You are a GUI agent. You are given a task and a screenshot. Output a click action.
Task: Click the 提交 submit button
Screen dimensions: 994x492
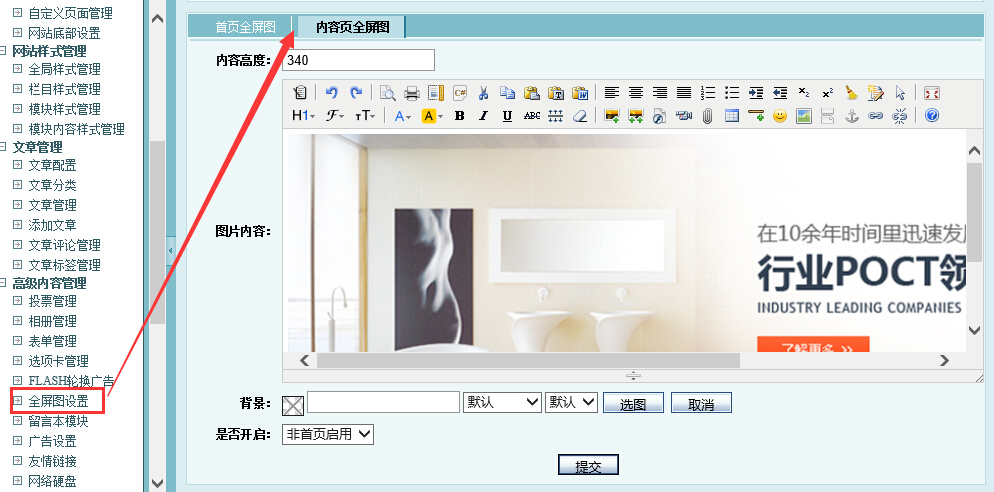tap(588, 466)
